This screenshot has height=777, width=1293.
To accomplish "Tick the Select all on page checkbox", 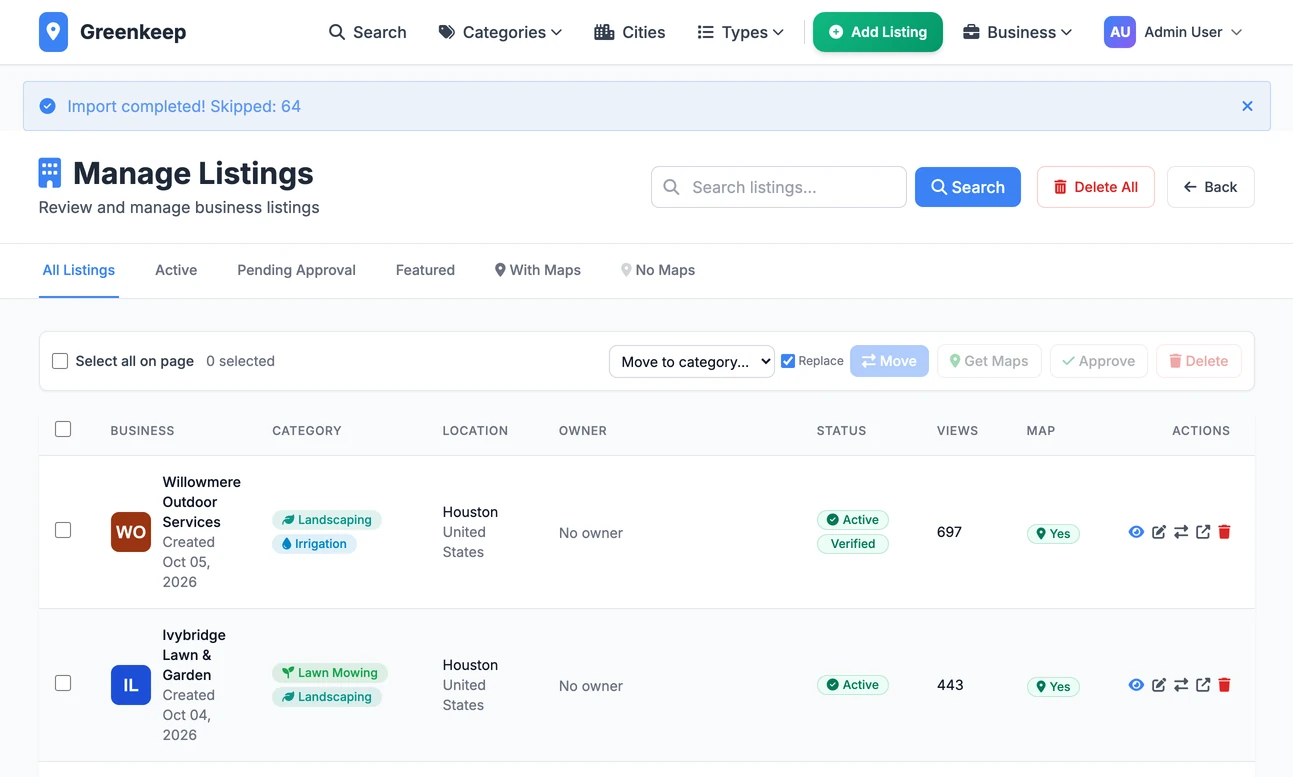I will coord(60,361).
